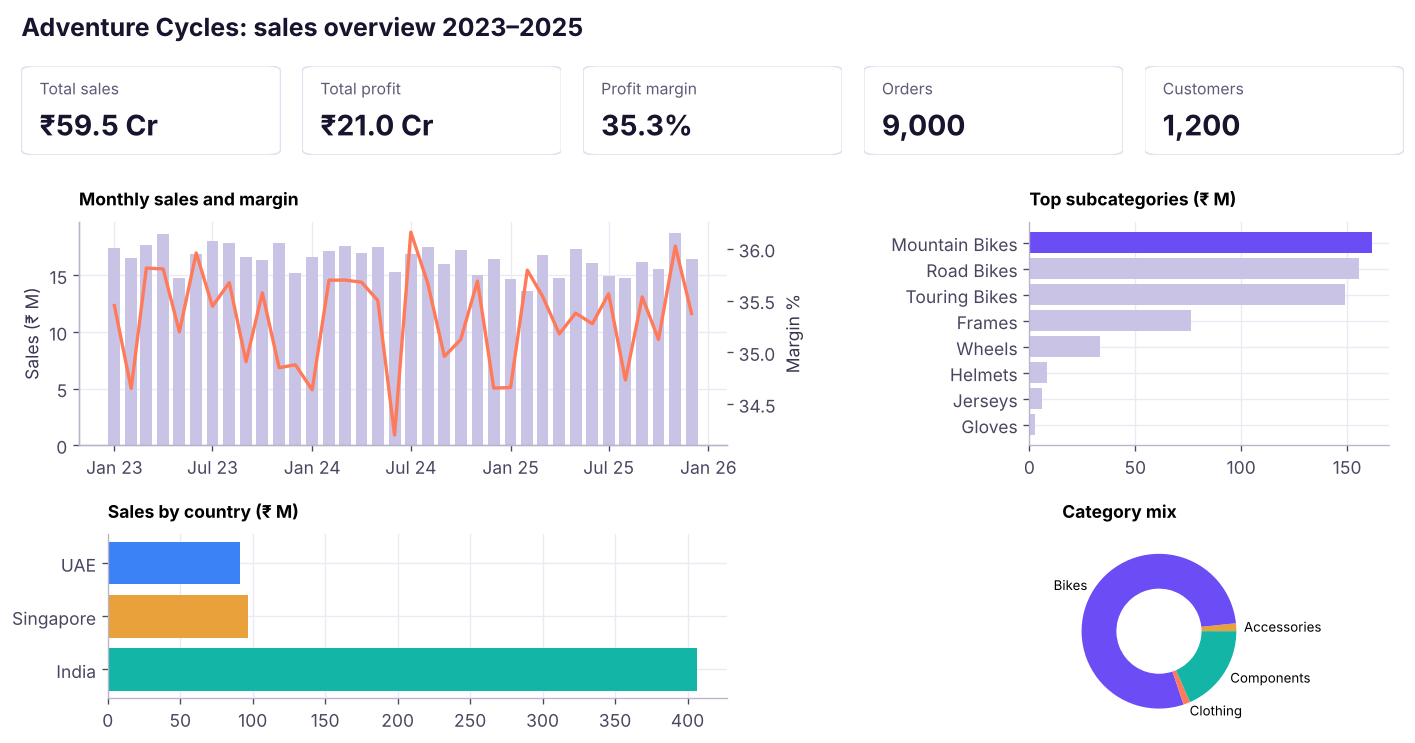This screenshot has height=743, width=1415.
Task: Select the "Jan 26" x-axis label
Action: (x=709, y=467)
